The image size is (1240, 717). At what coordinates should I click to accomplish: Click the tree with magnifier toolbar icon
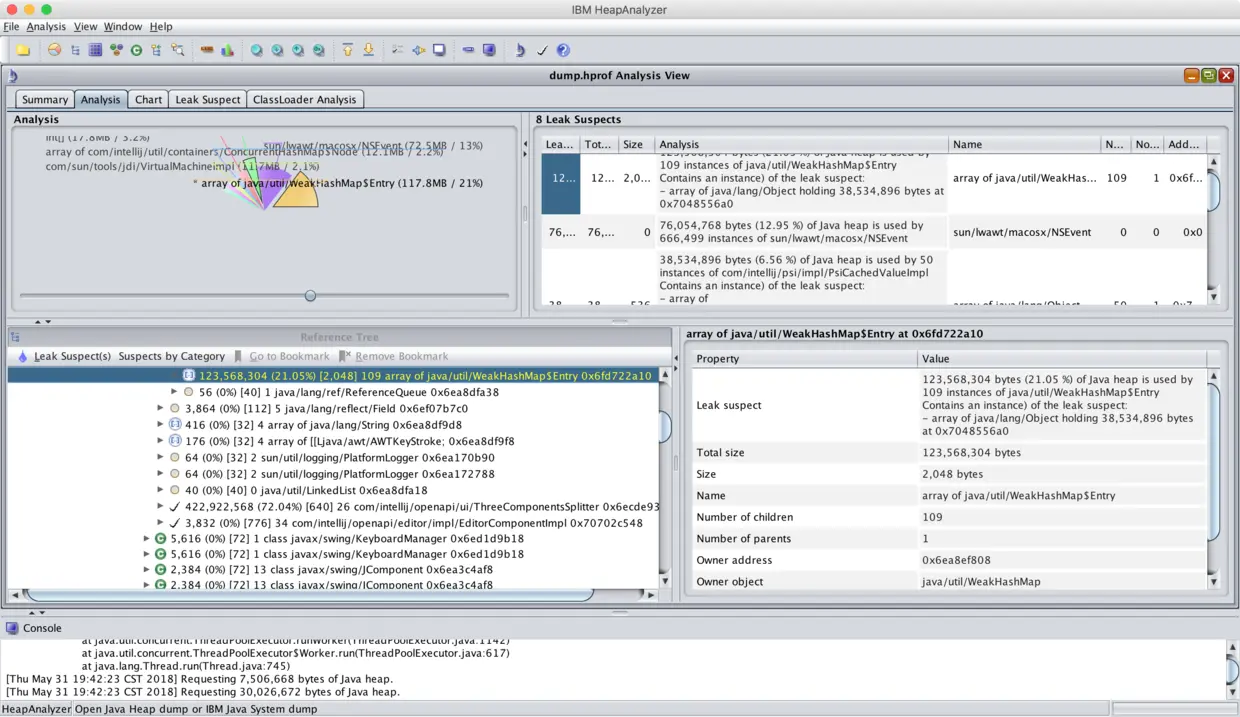click(x=177, y=50)
